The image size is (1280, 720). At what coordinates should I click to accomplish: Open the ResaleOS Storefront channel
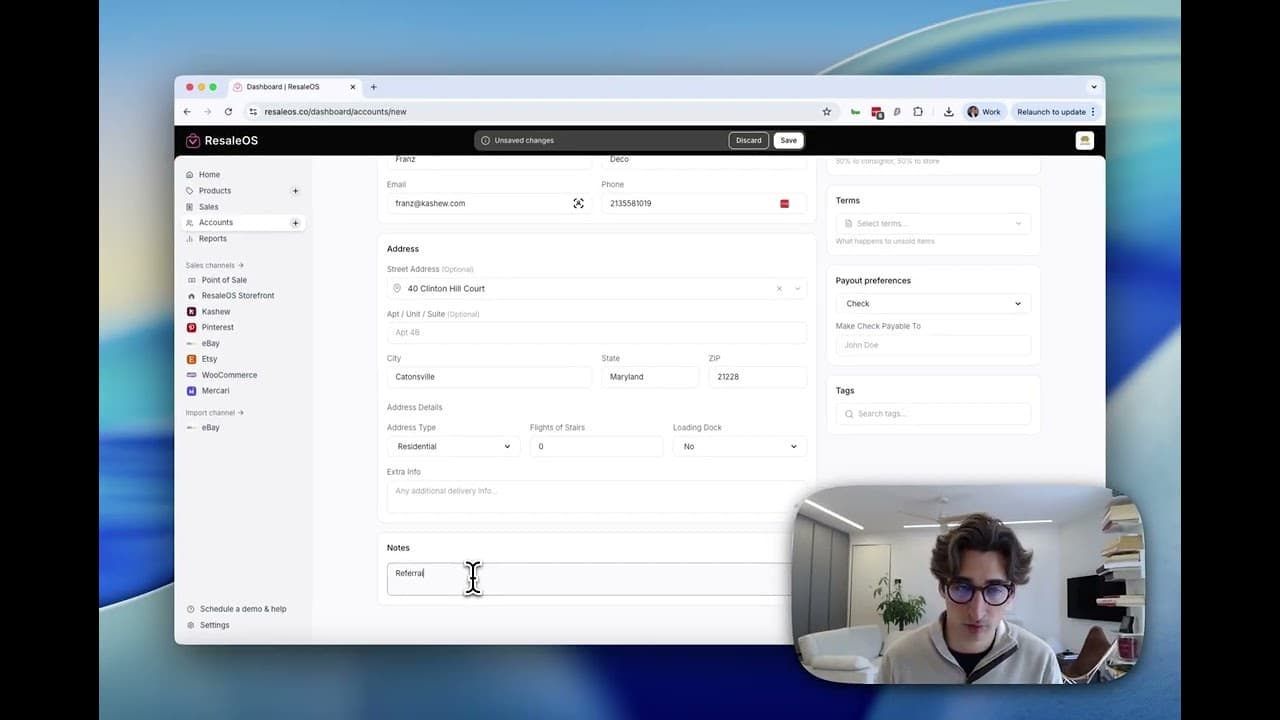click(237, 295)
